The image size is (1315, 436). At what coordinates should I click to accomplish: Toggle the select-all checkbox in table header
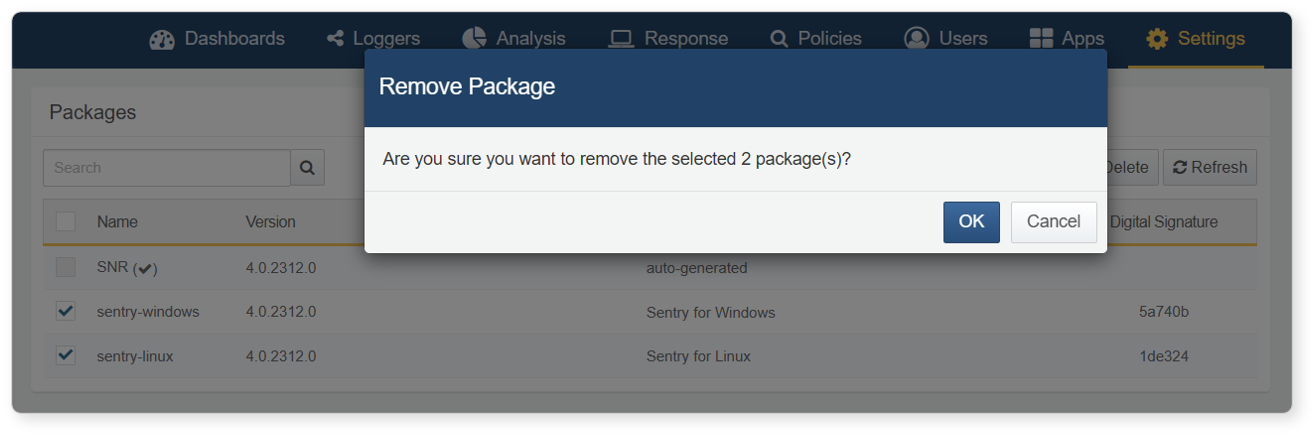click(x=66, y=222)
